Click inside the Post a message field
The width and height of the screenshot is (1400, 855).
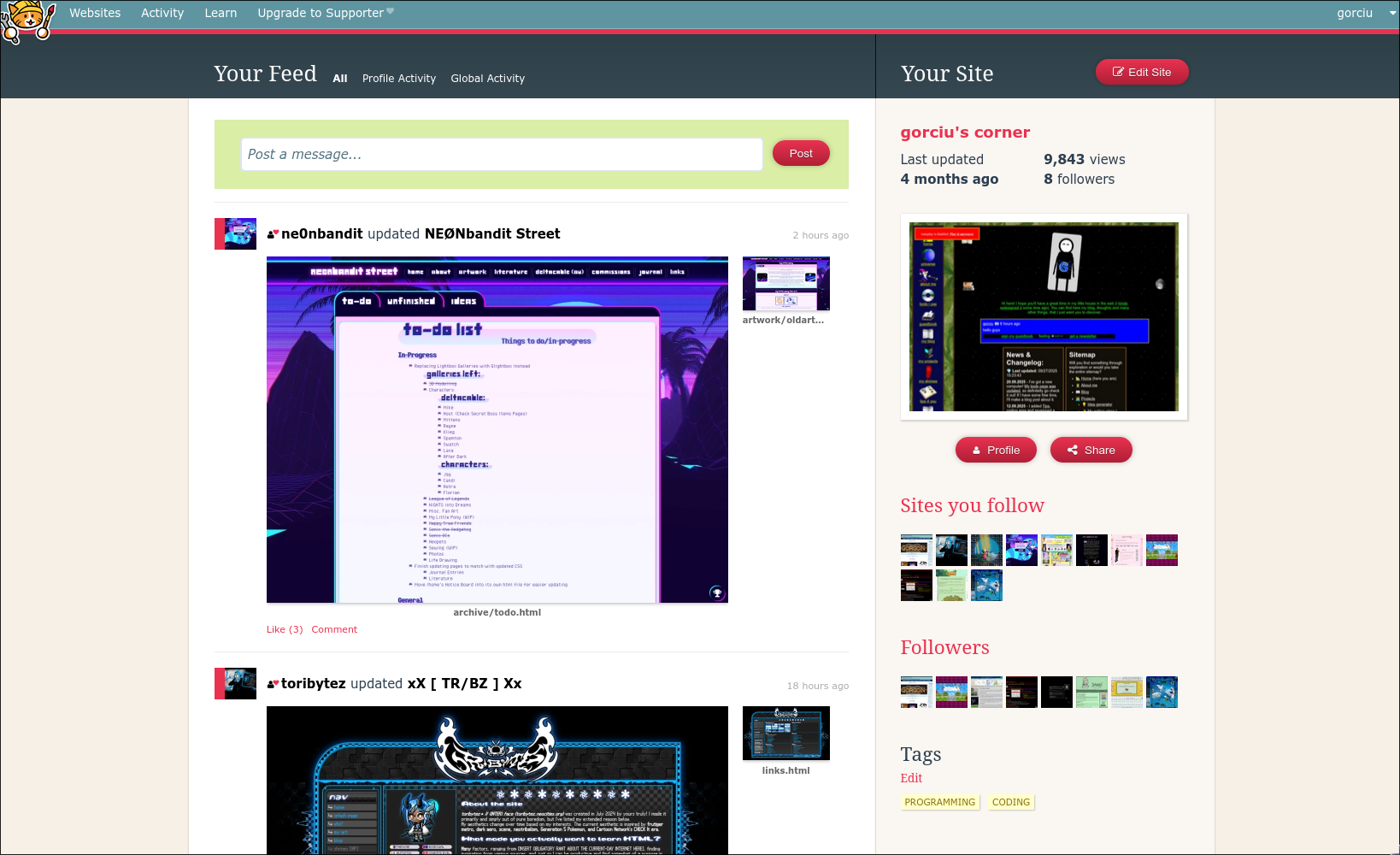tap(503, 154)
